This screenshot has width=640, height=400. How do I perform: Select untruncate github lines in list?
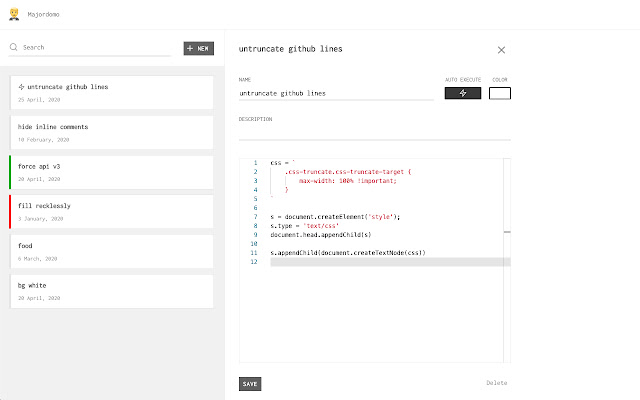[x=110, y=92]
